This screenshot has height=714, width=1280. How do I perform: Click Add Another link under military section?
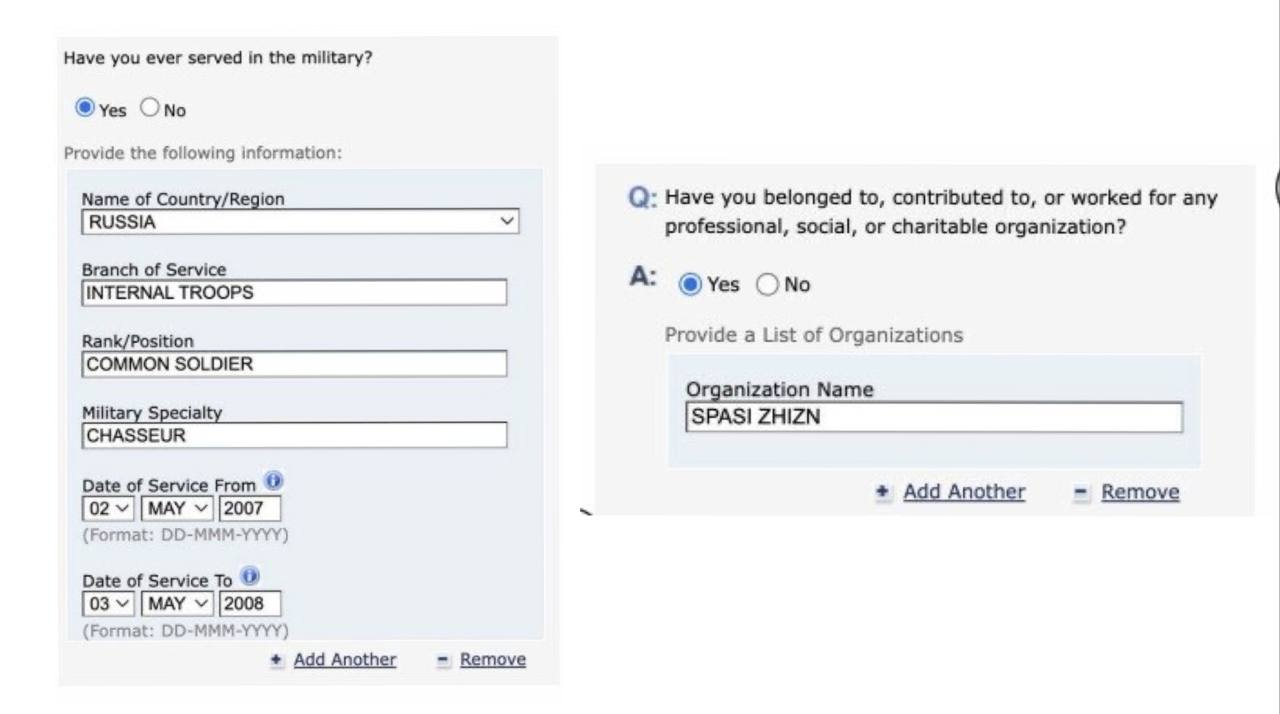(344, 660)
